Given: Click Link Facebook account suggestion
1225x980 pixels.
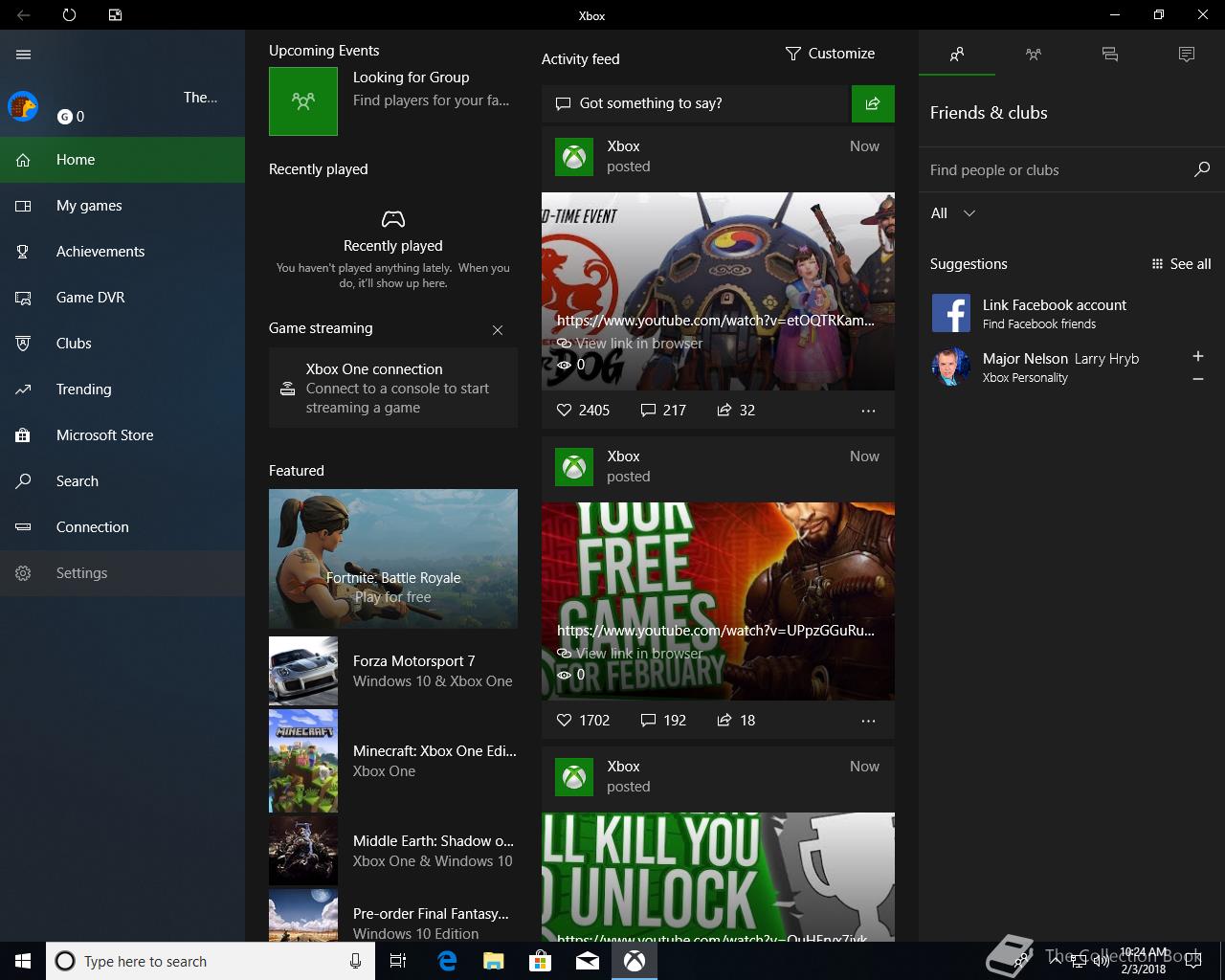Looking at the screenshot, I should click(1072, 313).
